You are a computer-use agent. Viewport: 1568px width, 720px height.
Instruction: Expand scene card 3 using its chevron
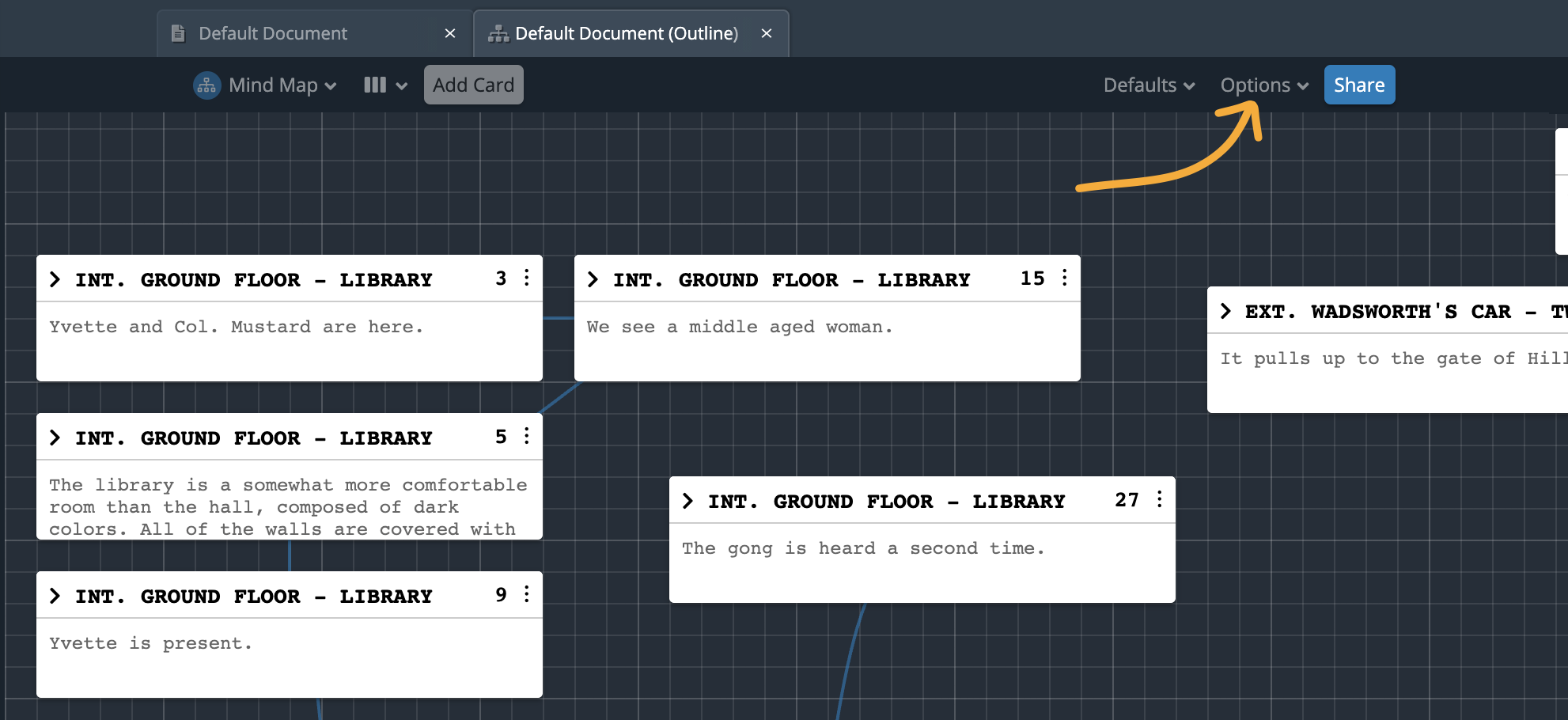pos(55,279)
